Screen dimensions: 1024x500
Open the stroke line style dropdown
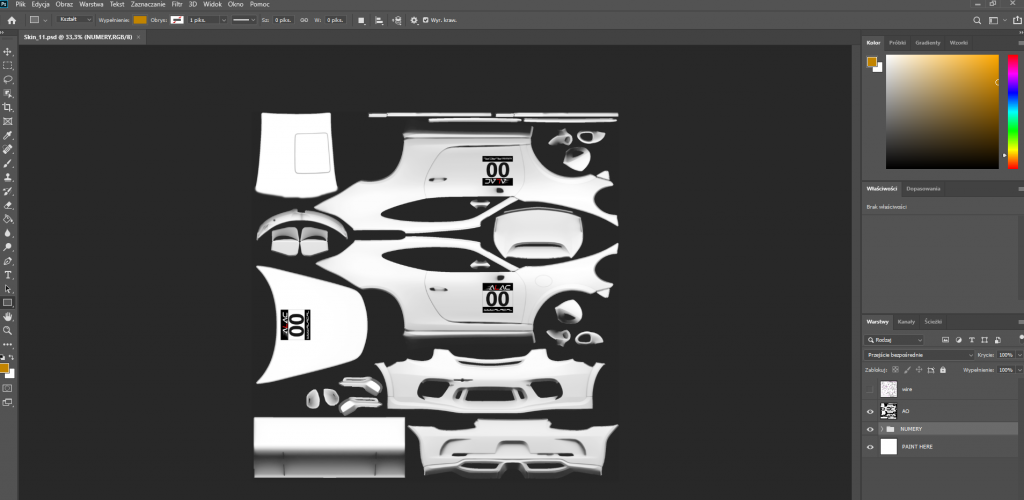pyautogui.click(x=244, y=20)
